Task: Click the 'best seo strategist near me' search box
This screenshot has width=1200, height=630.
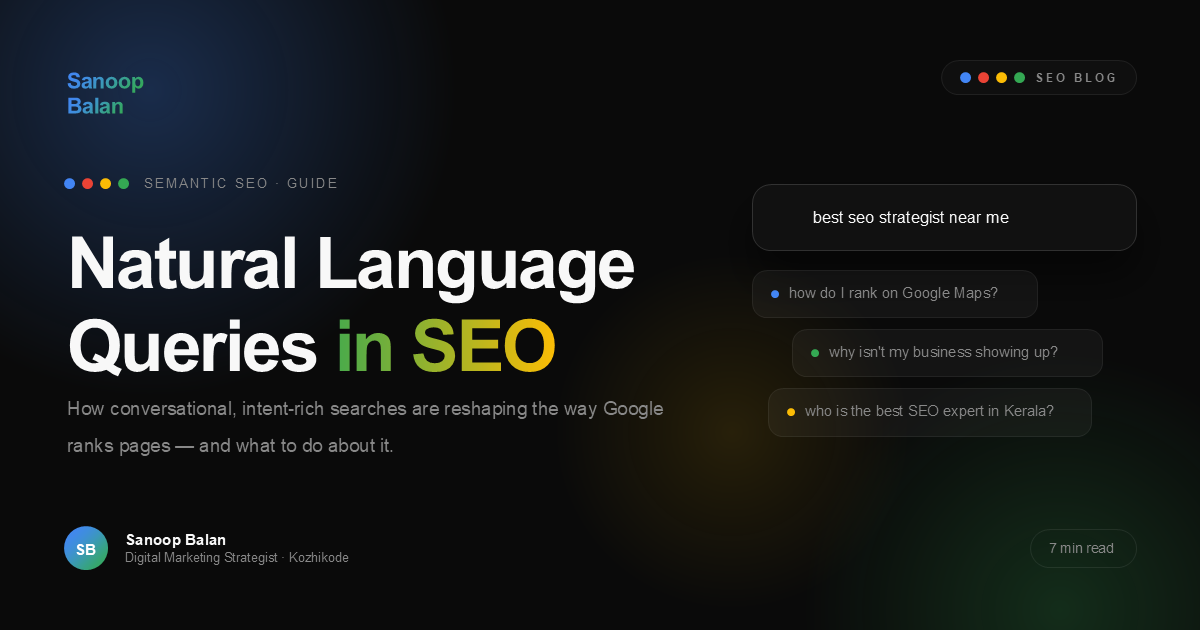Action: [x=944, y=217]
